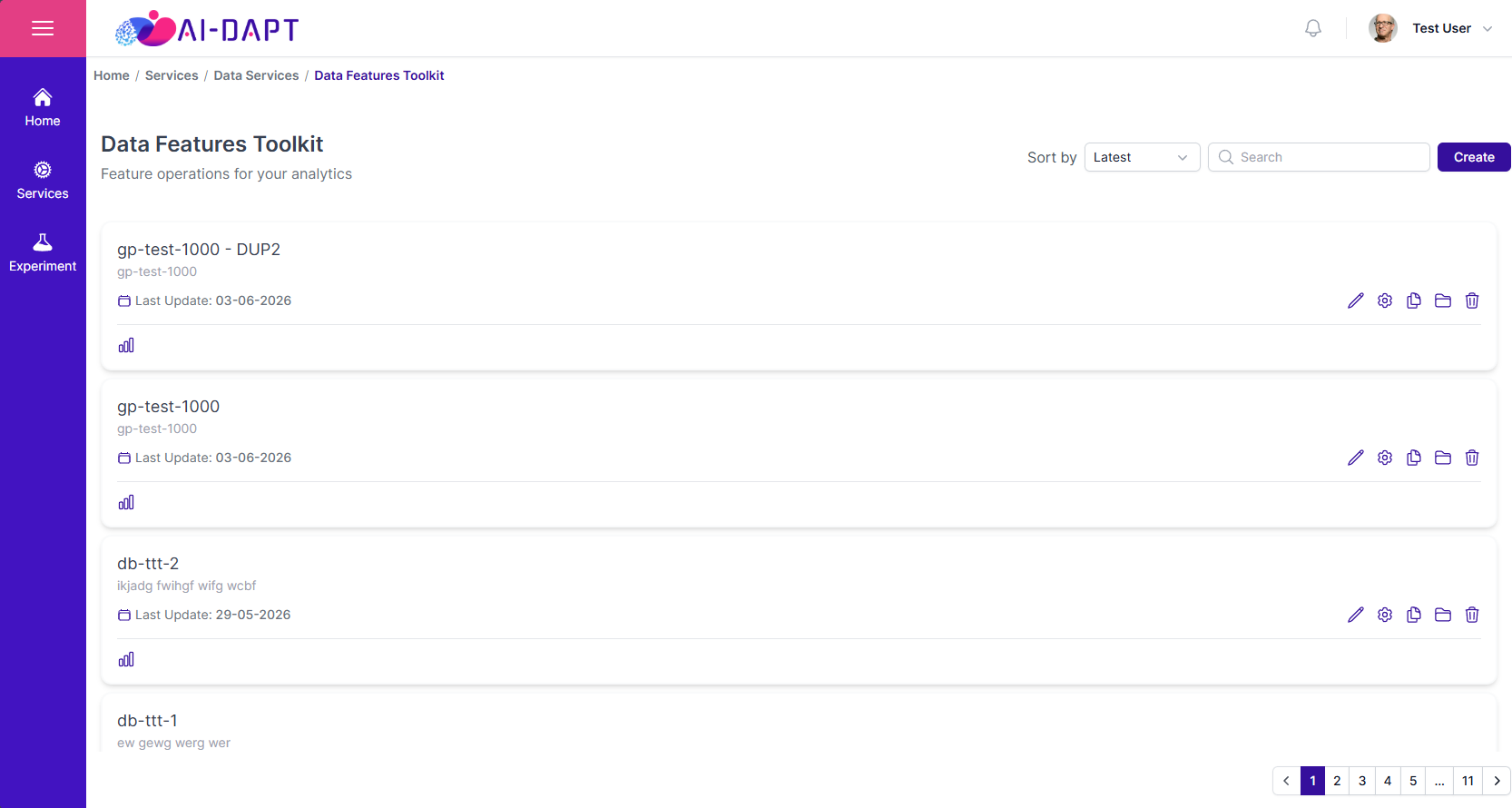This screenshot has width=1512, height=808.
Task: Open folder icon for second card gp-test-1000
Action: click(1443, 458)
